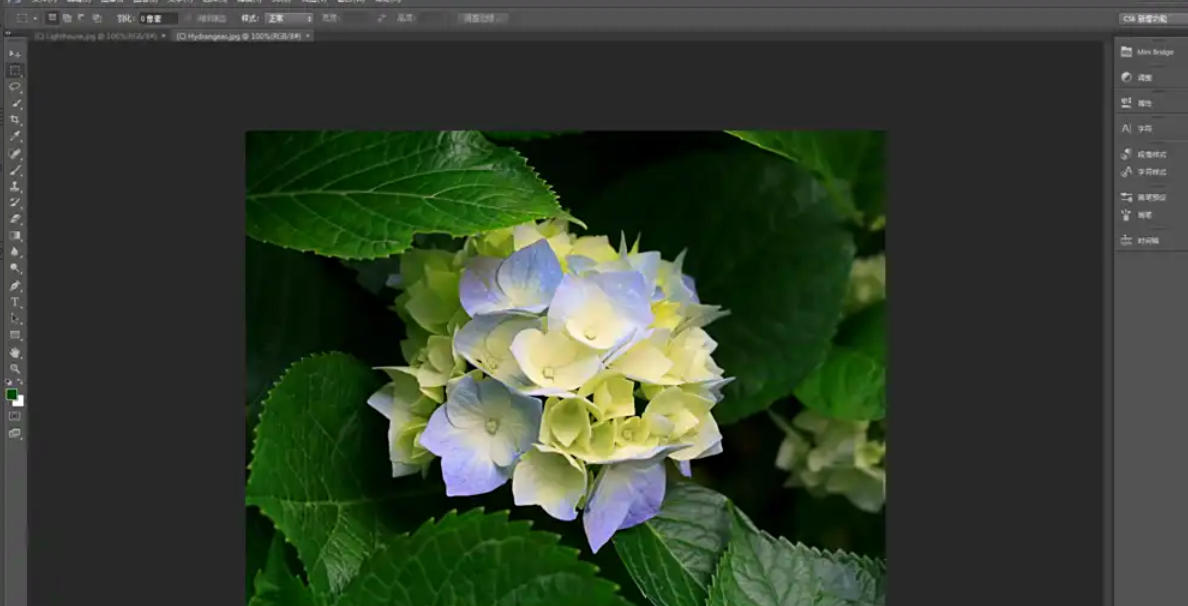Select the Lasso tool

click(12, 85)
